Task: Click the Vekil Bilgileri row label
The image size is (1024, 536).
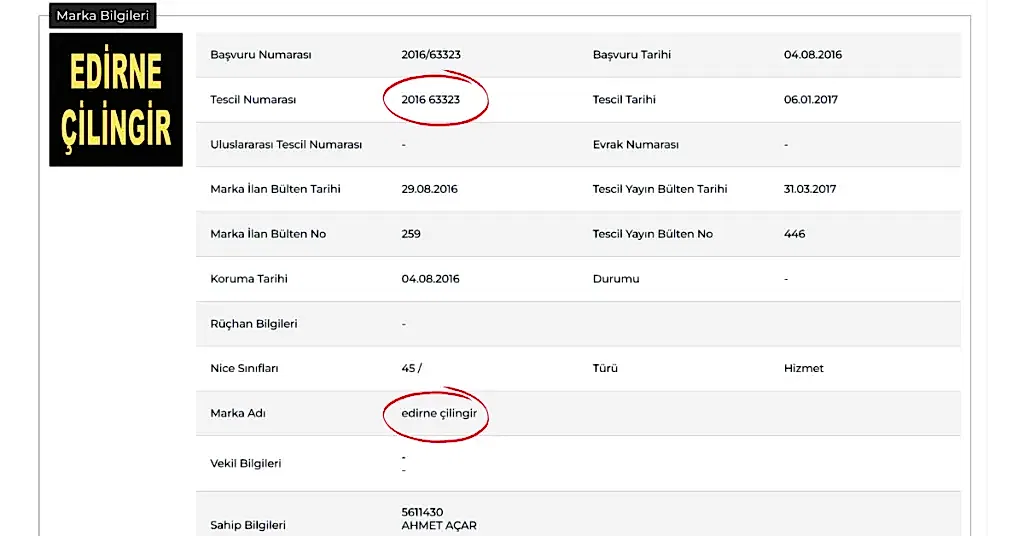Action: (x=245, y=463)
